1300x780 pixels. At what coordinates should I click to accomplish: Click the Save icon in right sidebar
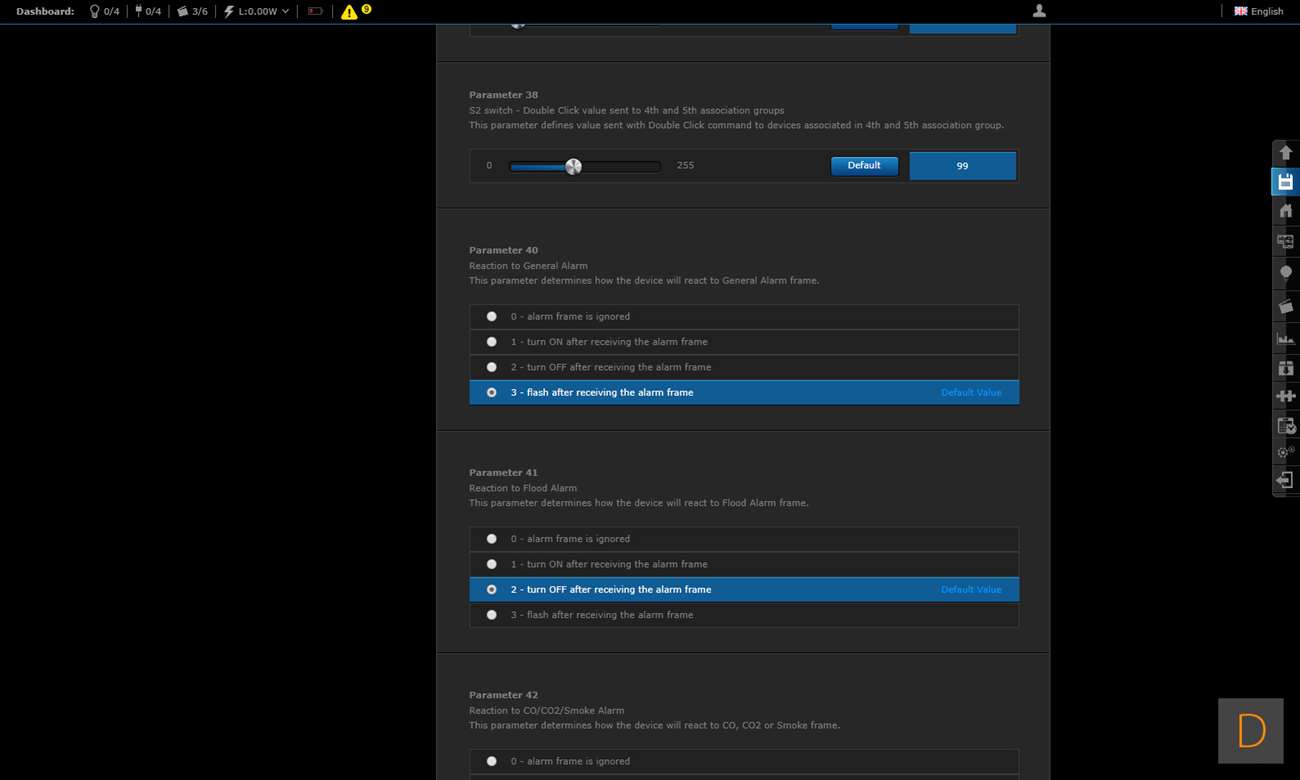(1286, 182)
